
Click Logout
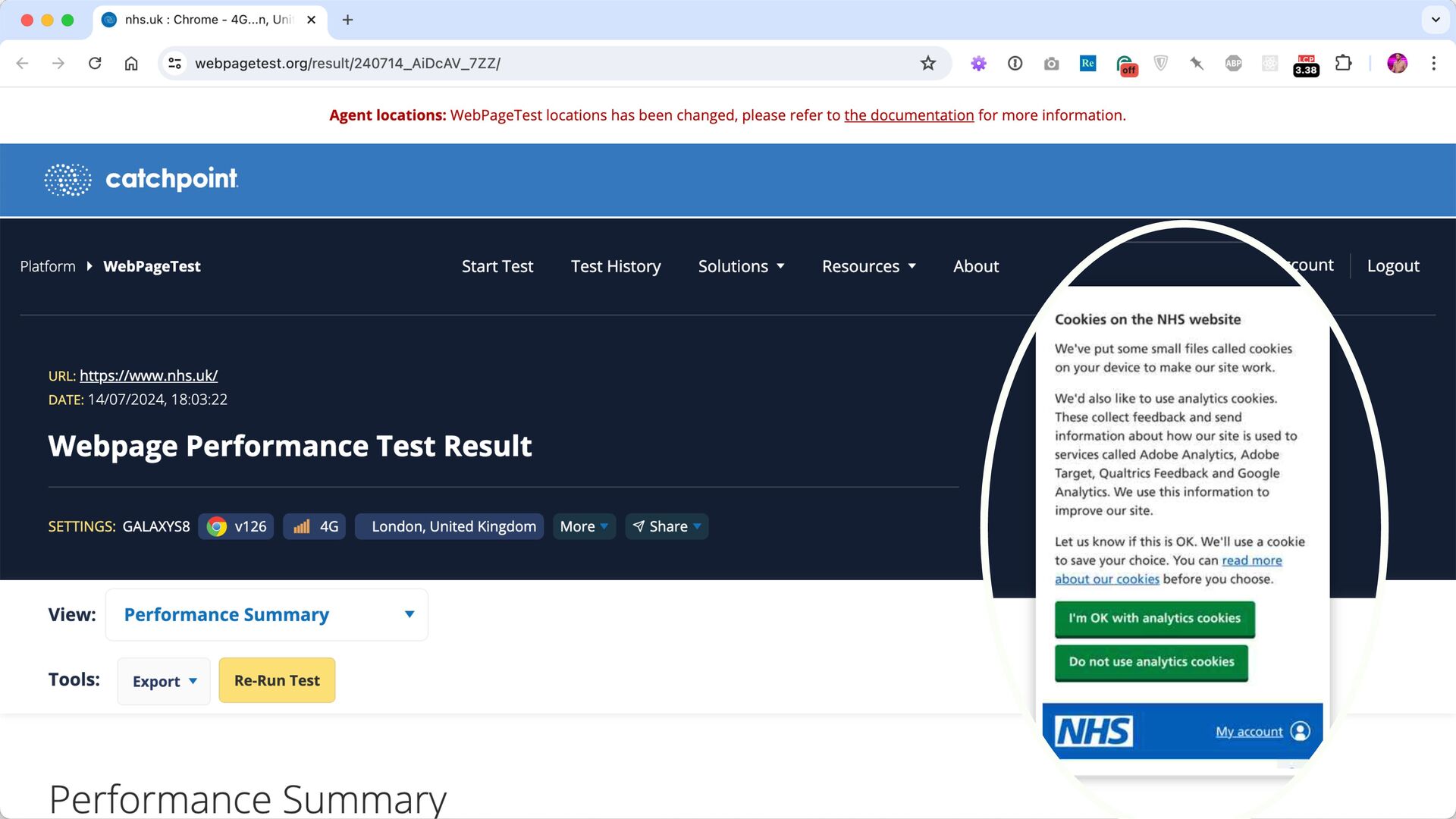1393,266
